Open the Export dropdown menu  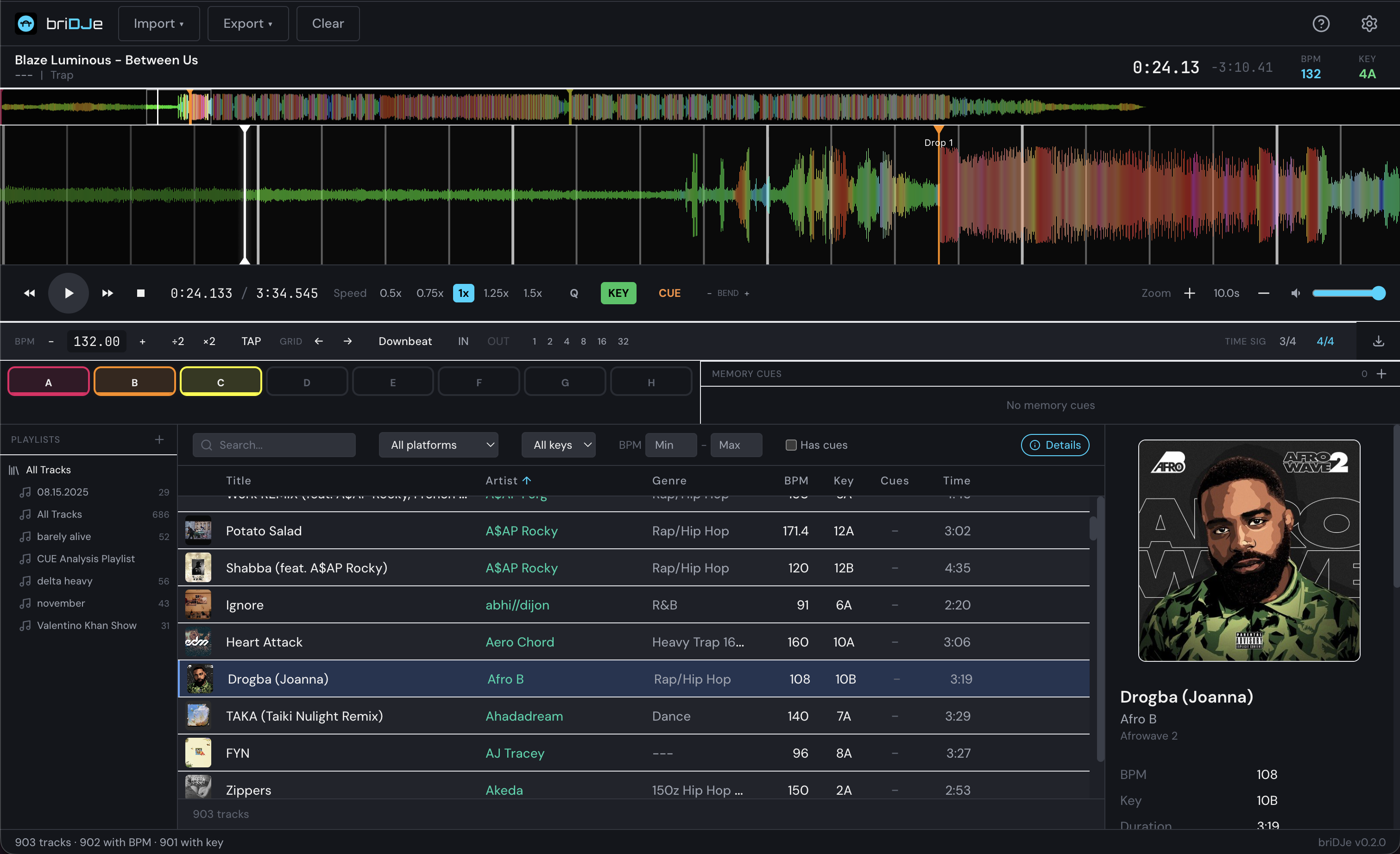(248, 23)
